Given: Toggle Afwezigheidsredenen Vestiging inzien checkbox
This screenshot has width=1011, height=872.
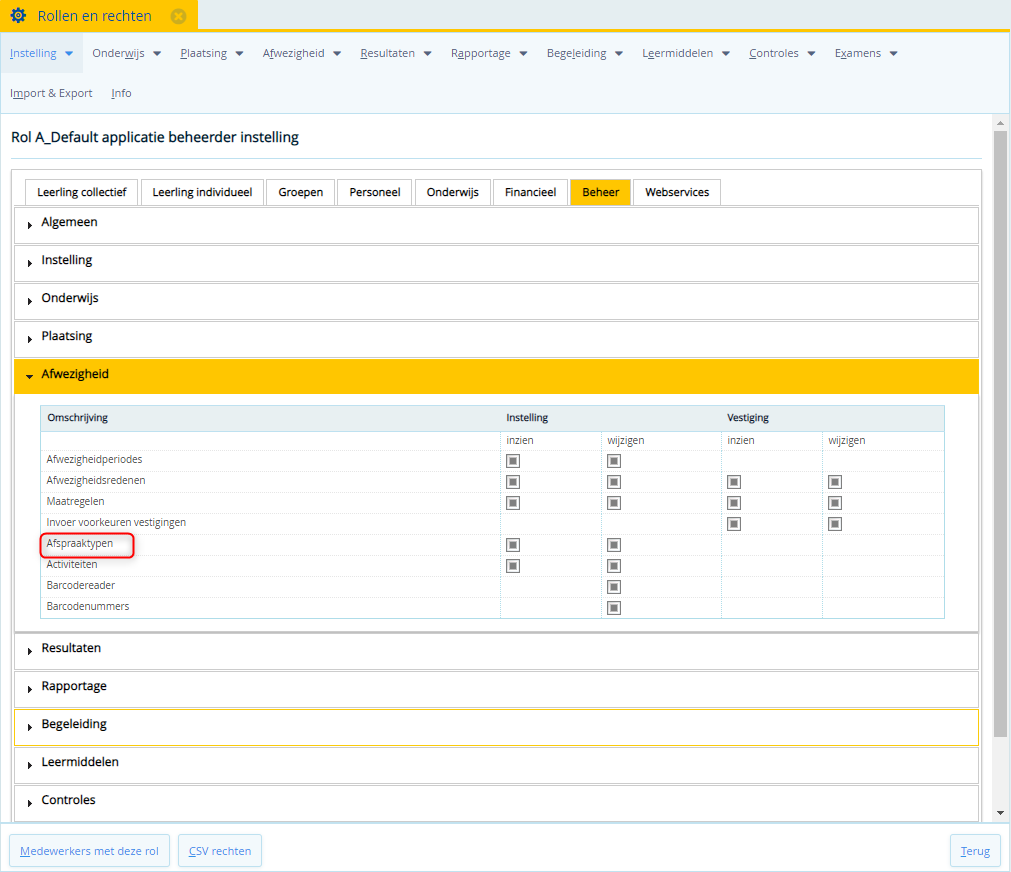Looking at the screenshot, I should pyautogui.click(x=734, y=482).
